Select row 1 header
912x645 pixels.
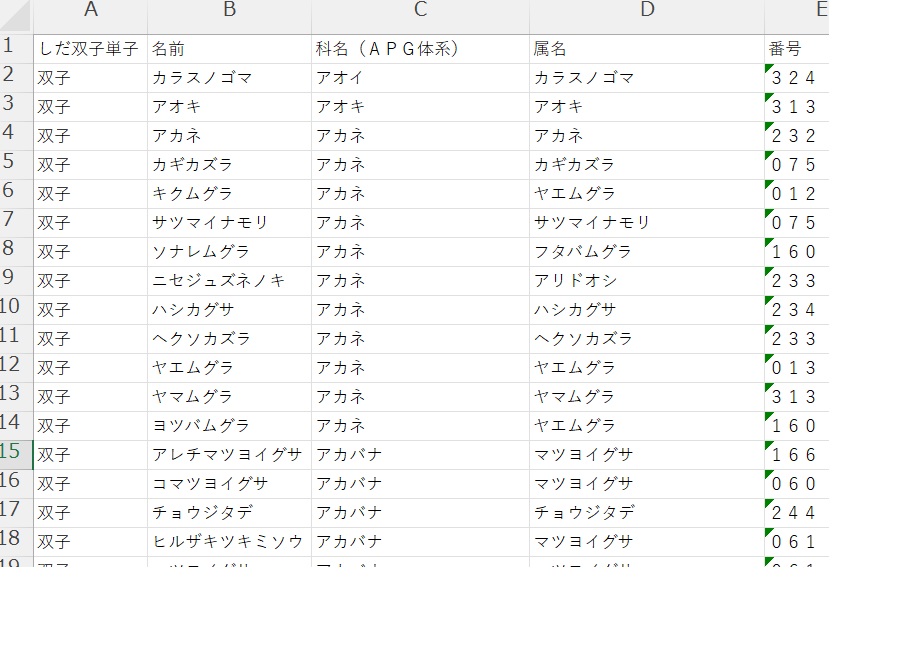[16, 49]
